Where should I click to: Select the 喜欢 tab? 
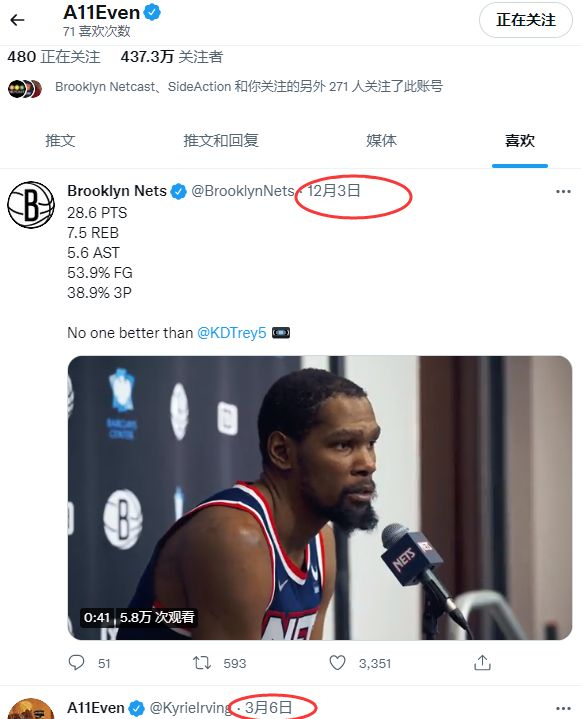tap(520, 140)
